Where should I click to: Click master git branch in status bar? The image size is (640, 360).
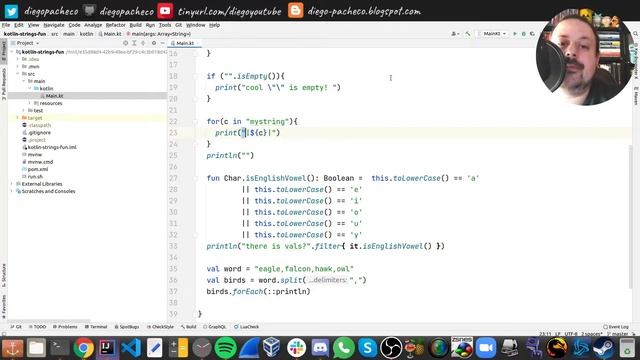[x=618, y=334]
